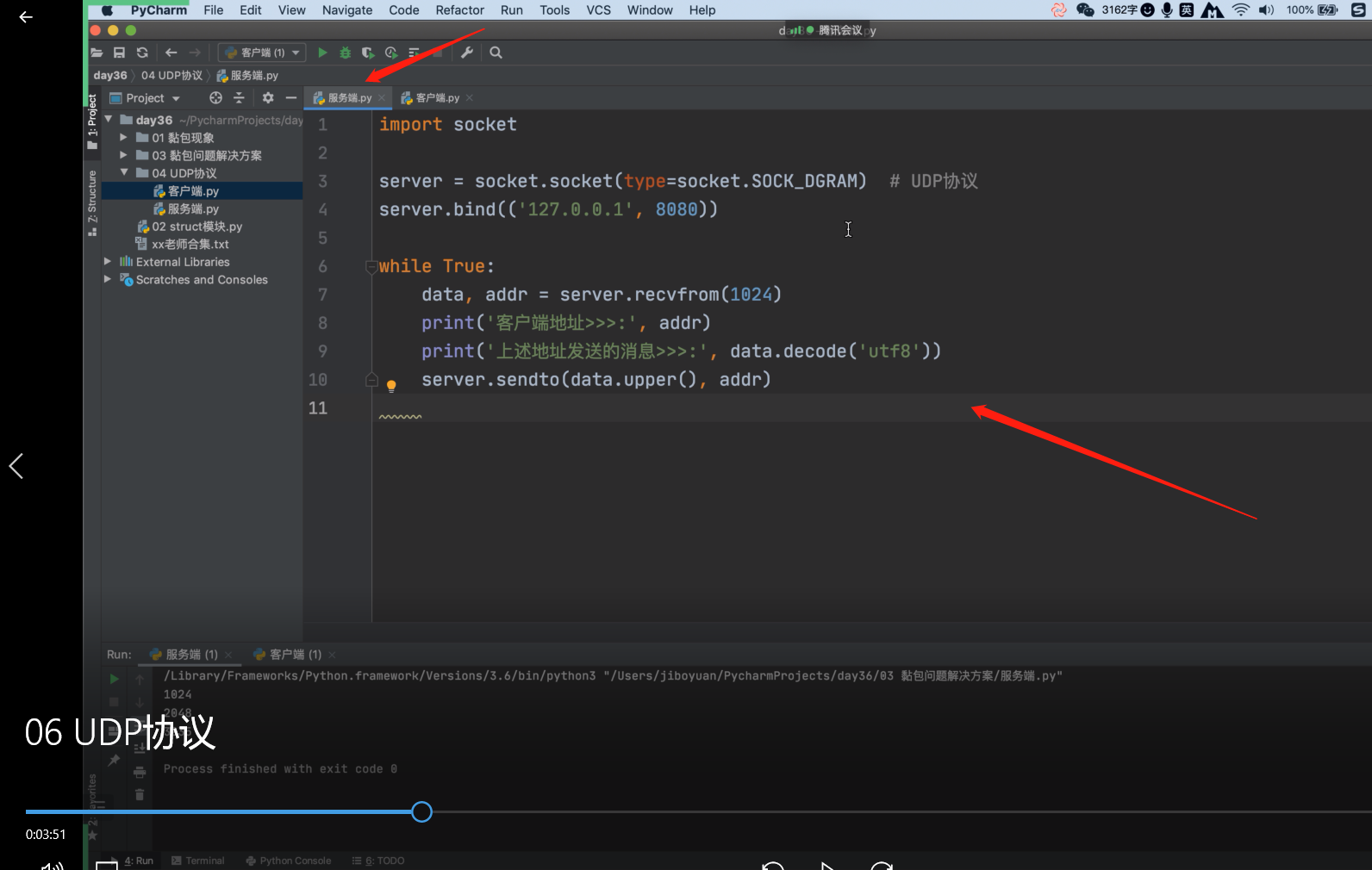Open the 6: TODO tool window

pos(378,861)
